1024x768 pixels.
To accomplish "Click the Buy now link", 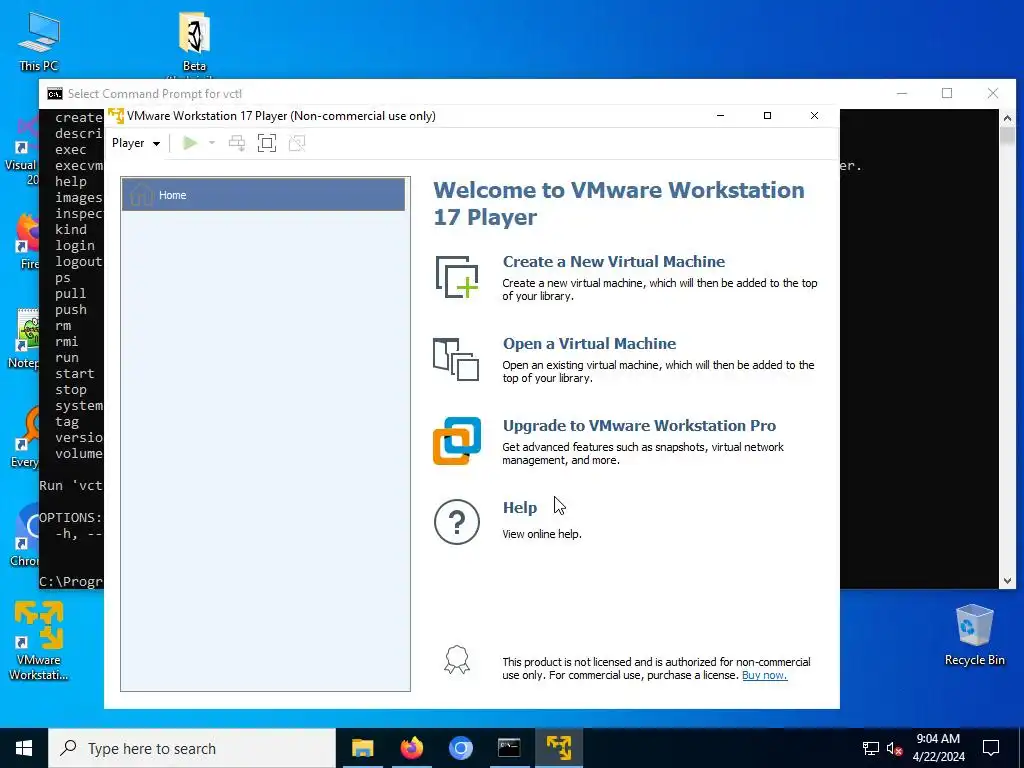I will point(765,675).
